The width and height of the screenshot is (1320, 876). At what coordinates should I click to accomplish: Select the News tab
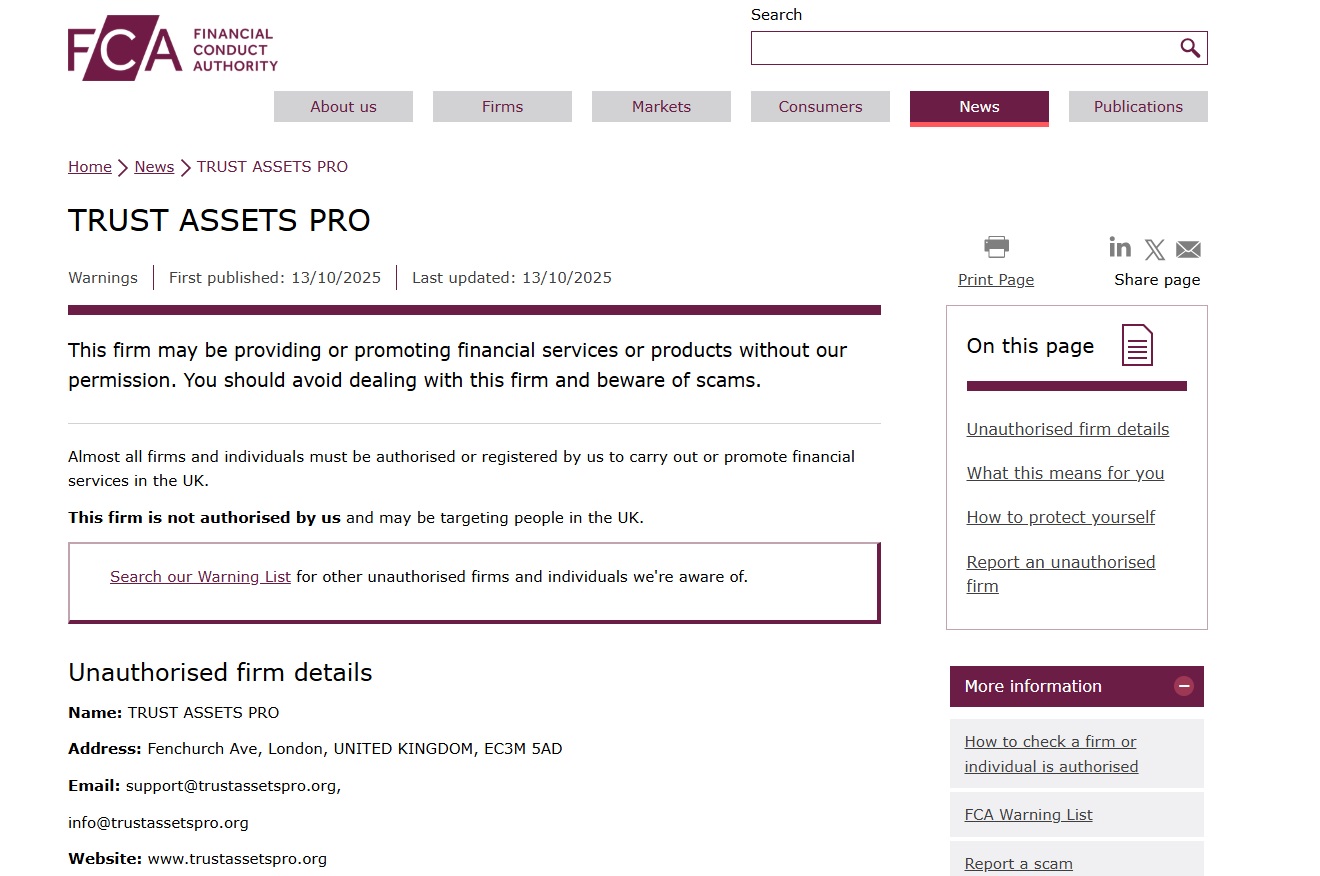(979, 107)
